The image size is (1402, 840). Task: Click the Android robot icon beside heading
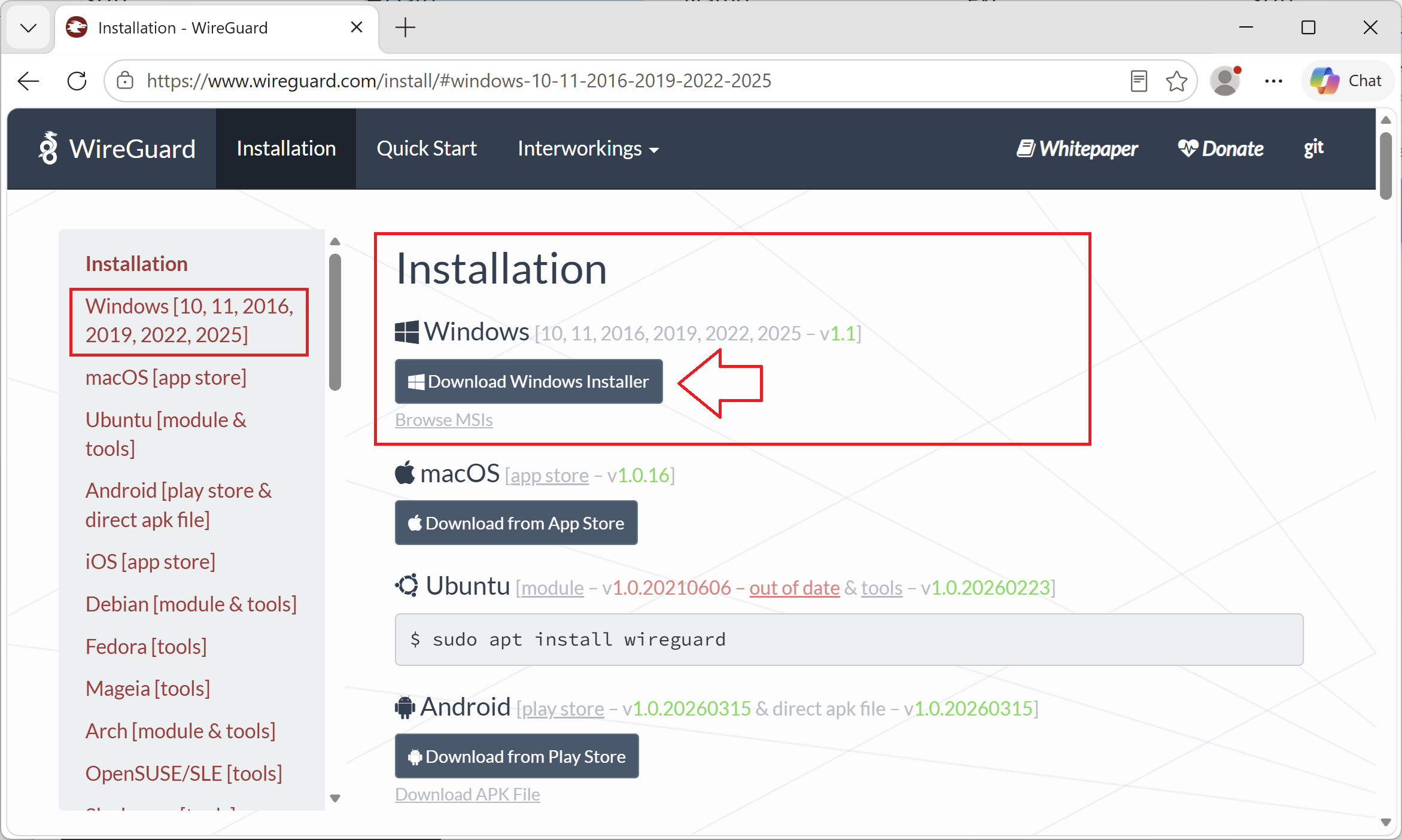pos(405,707)
